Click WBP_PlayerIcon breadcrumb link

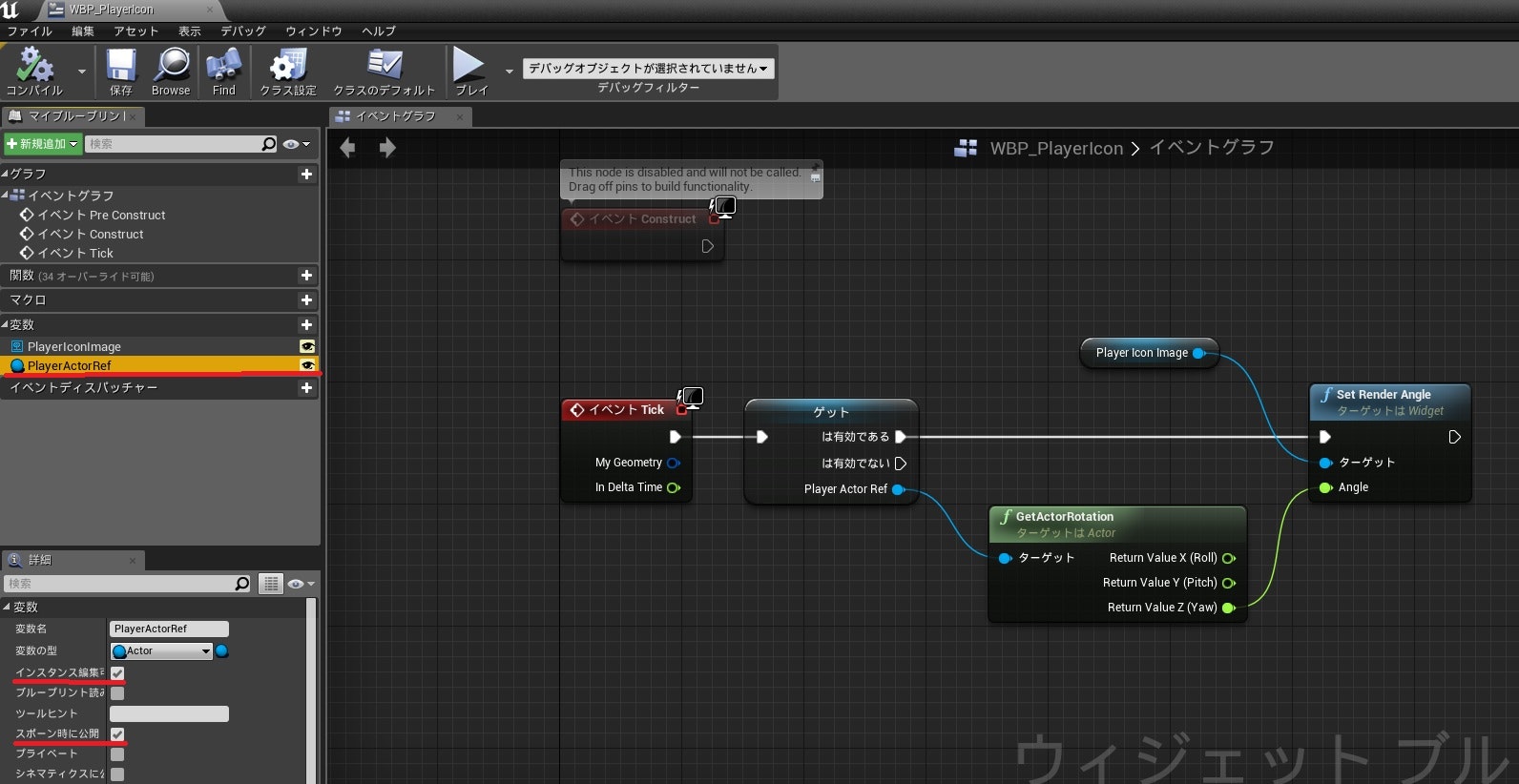1056,149
